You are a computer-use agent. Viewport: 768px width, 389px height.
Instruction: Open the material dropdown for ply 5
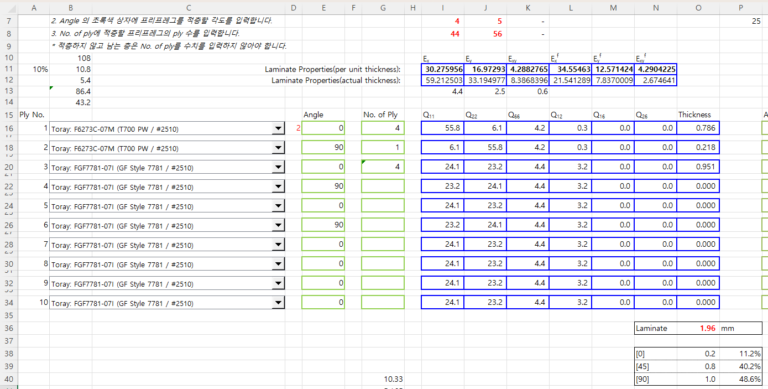coord(278,206)
